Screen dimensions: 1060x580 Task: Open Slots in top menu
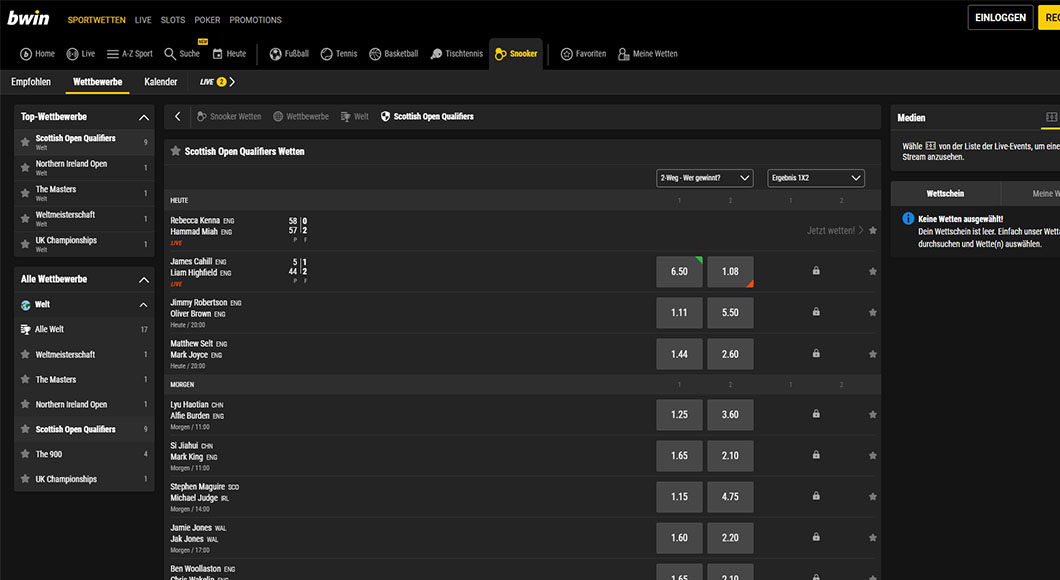point(173,20)
